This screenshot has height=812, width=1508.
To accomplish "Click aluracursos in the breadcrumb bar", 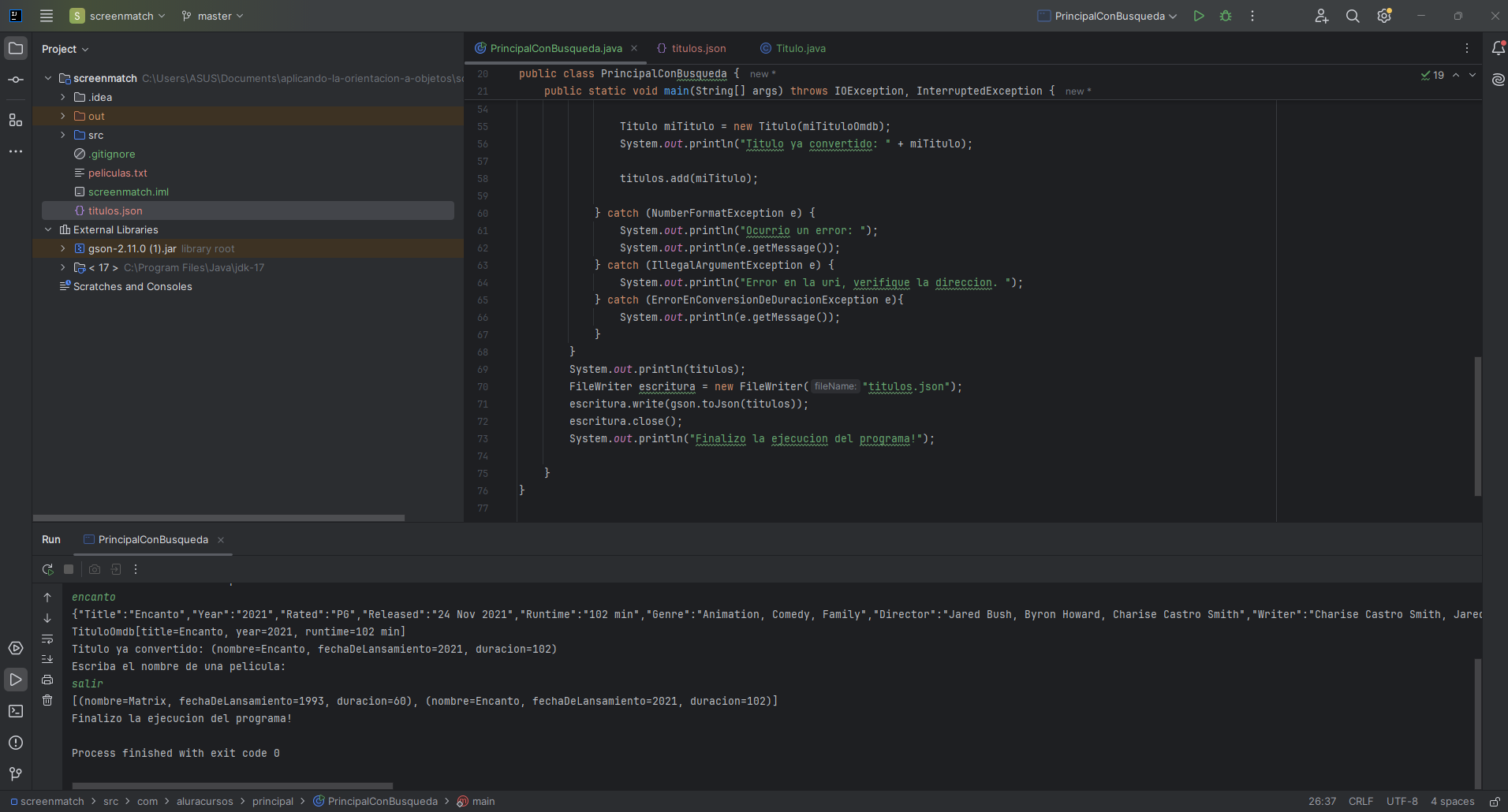I will click(x=205, y=801).
